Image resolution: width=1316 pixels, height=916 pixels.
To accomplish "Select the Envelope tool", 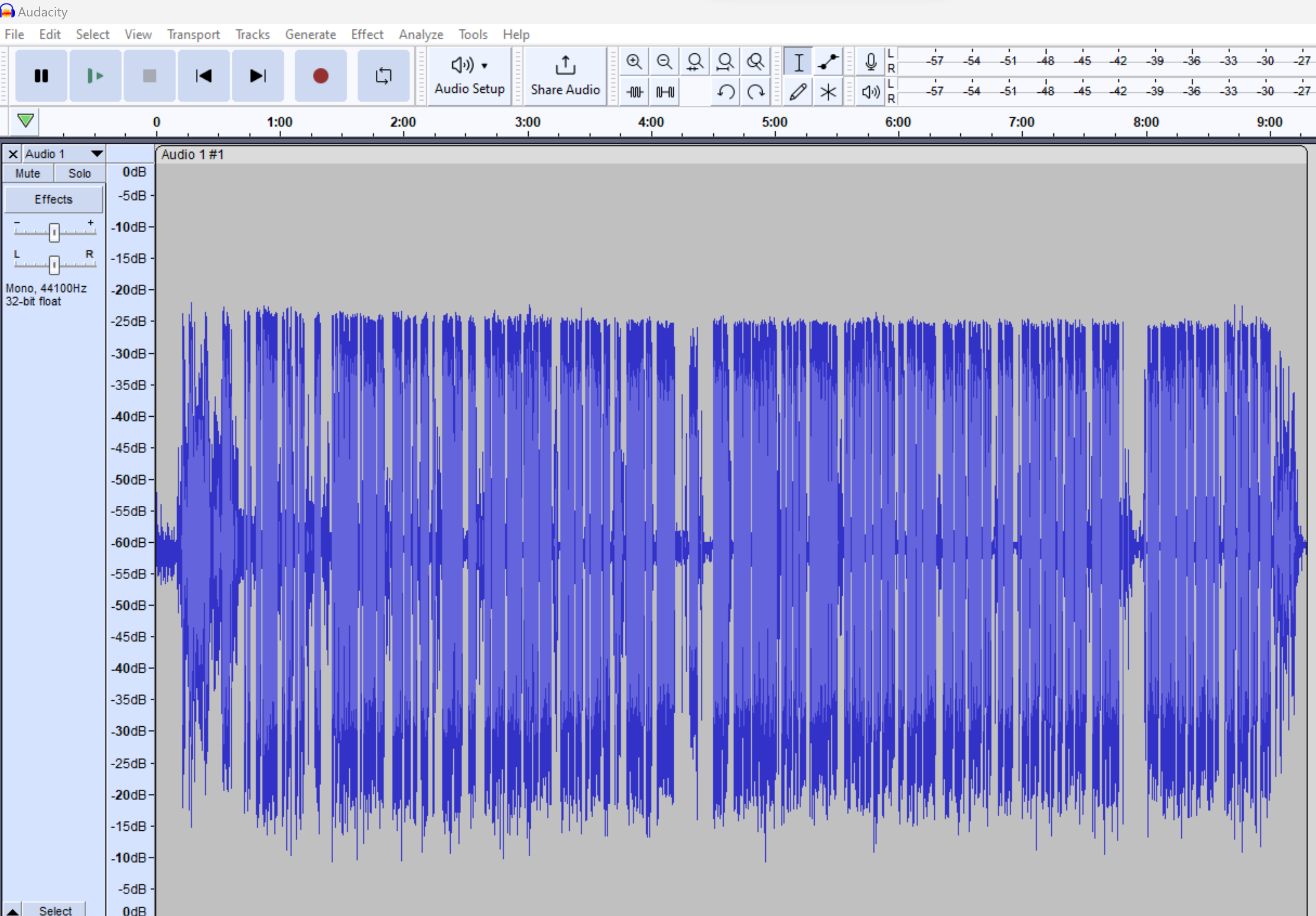I will pos(828,62).
